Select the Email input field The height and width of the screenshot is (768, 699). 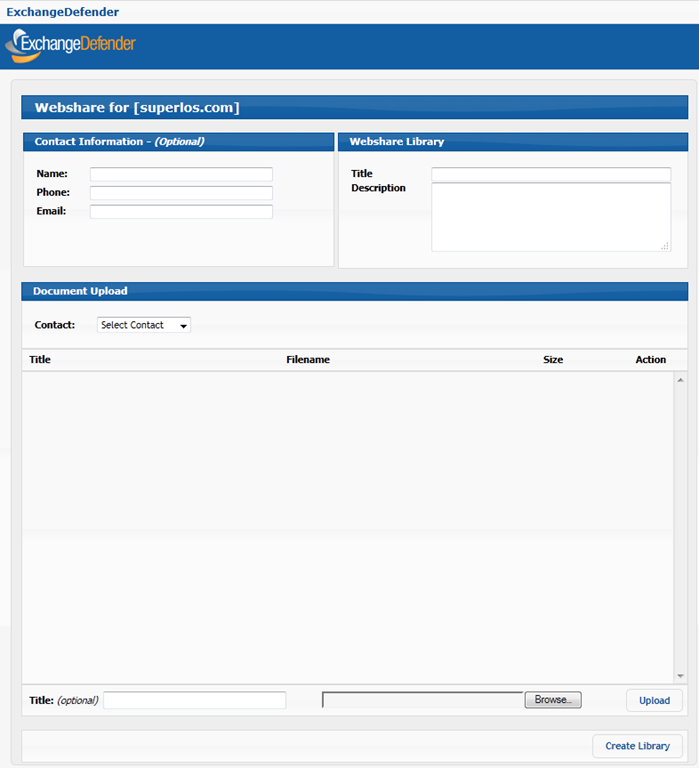point(181,212)
